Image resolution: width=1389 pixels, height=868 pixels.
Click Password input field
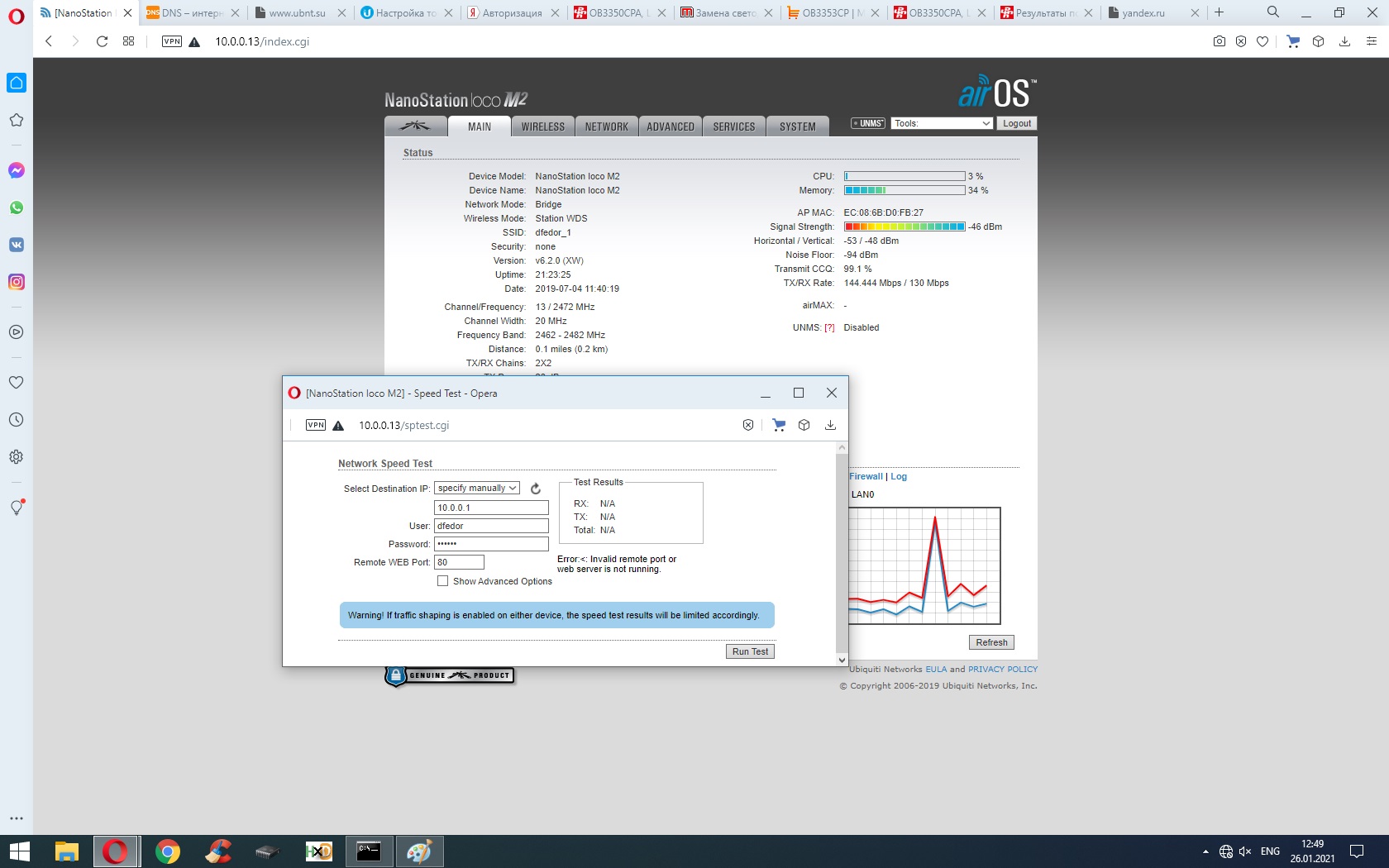click(491, 544)
